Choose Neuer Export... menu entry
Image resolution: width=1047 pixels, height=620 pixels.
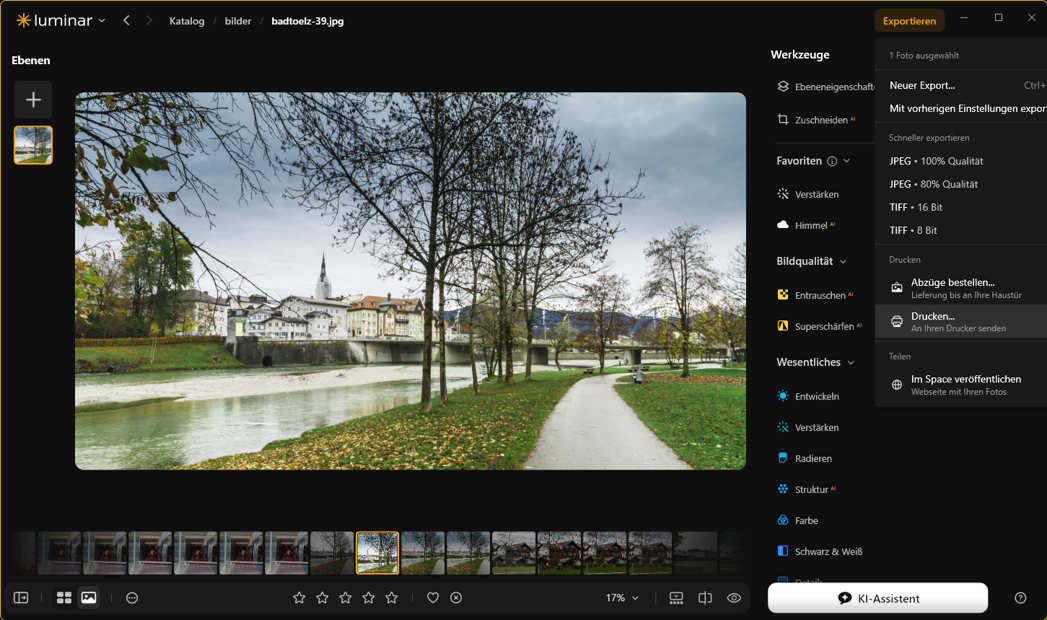coord(961,85)
